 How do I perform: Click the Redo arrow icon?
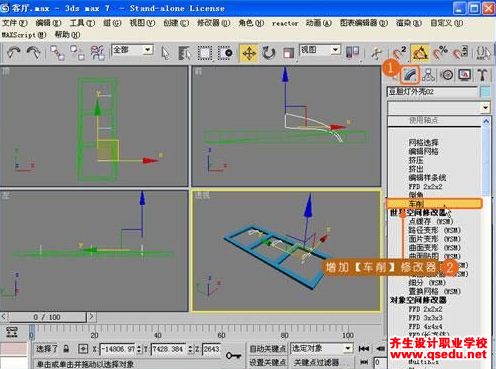point(33,53)
